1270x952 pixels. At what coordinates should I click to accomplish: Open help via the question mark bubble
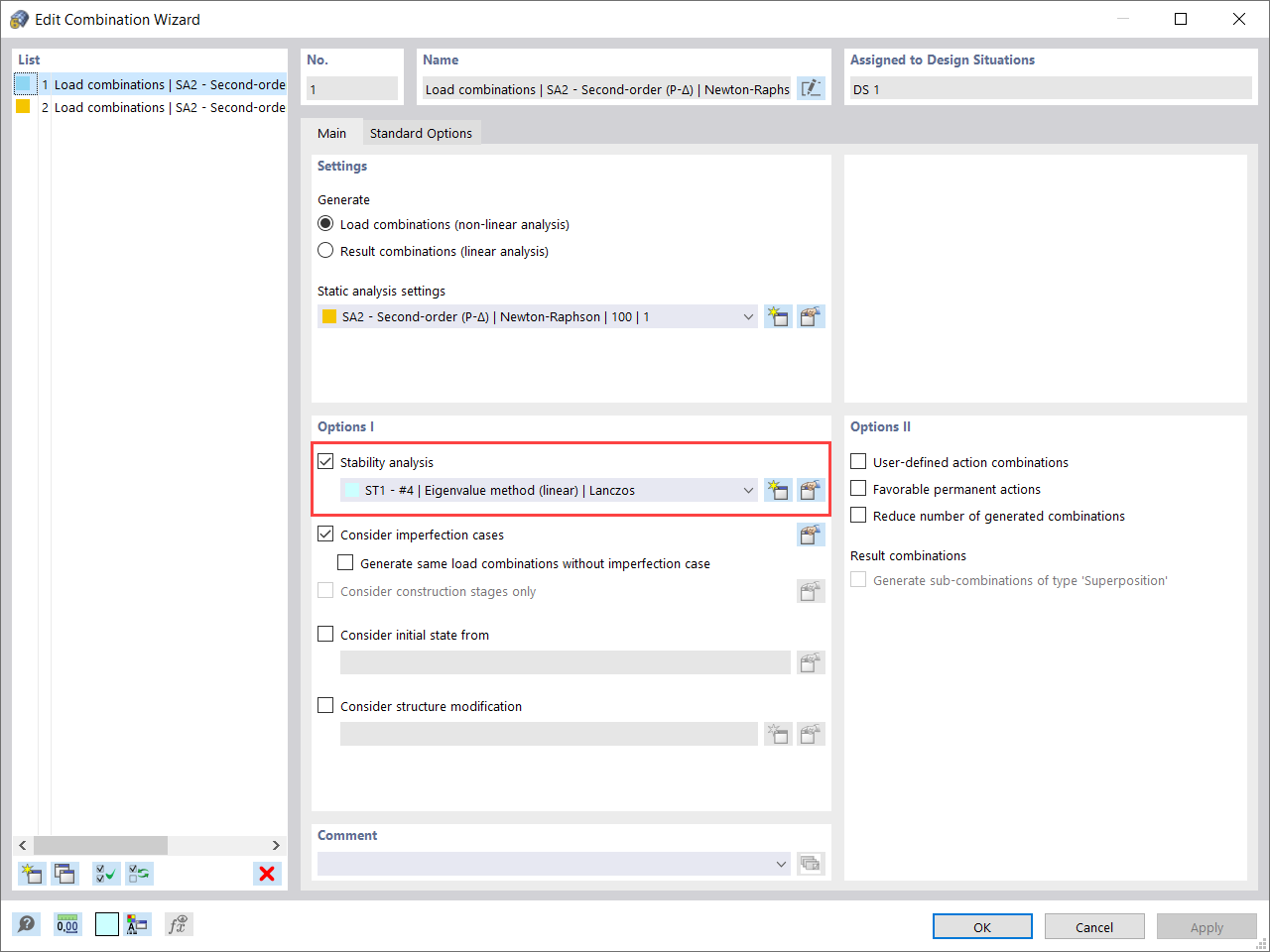(x=27, y=923)
